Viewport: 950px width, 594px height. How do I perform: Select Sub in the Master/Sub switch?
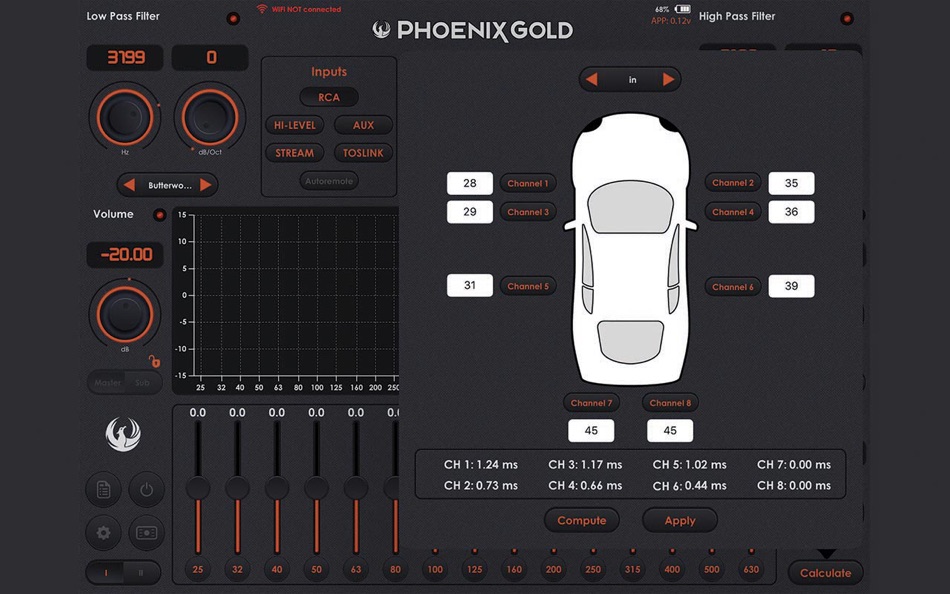[x=143, y=382]
